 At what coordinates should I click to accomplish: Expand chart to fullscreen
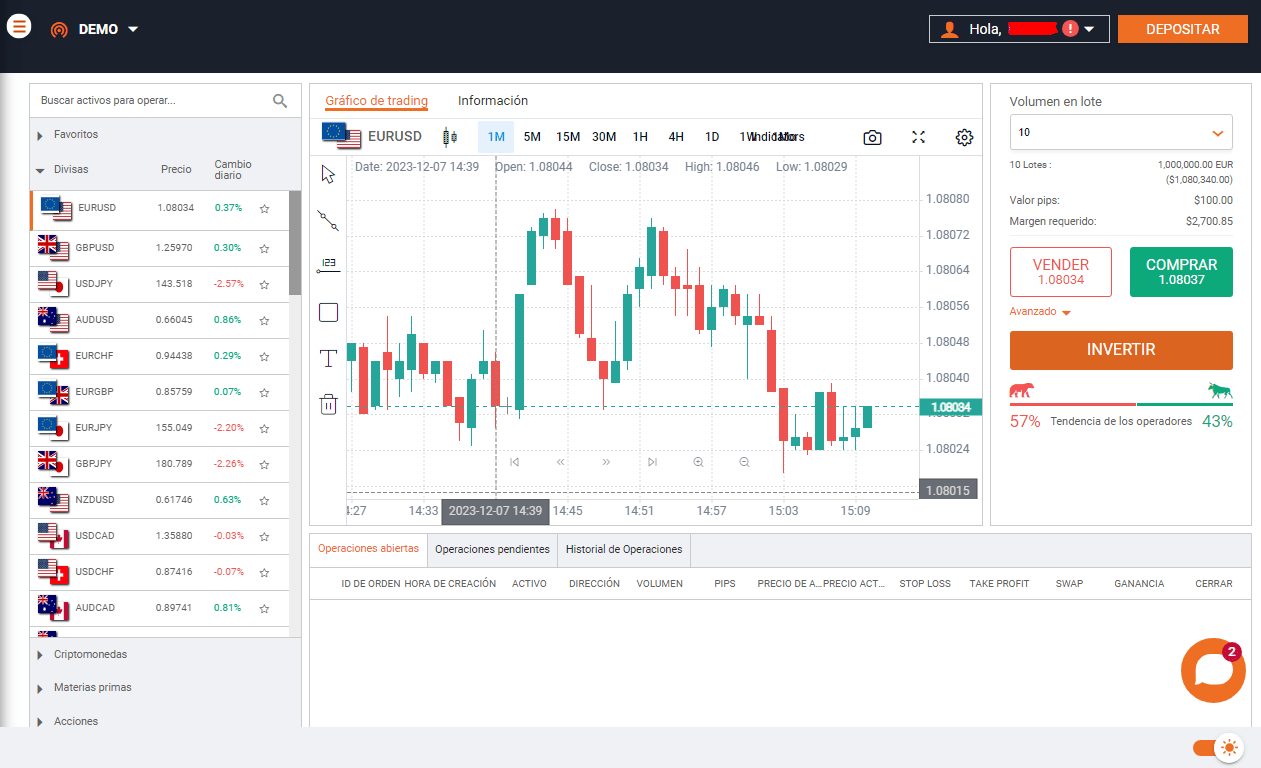(919, 137)
